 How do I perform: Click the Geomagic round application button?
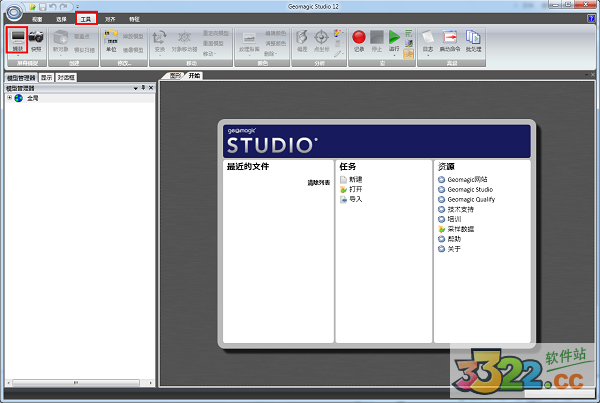coord(12,11)
